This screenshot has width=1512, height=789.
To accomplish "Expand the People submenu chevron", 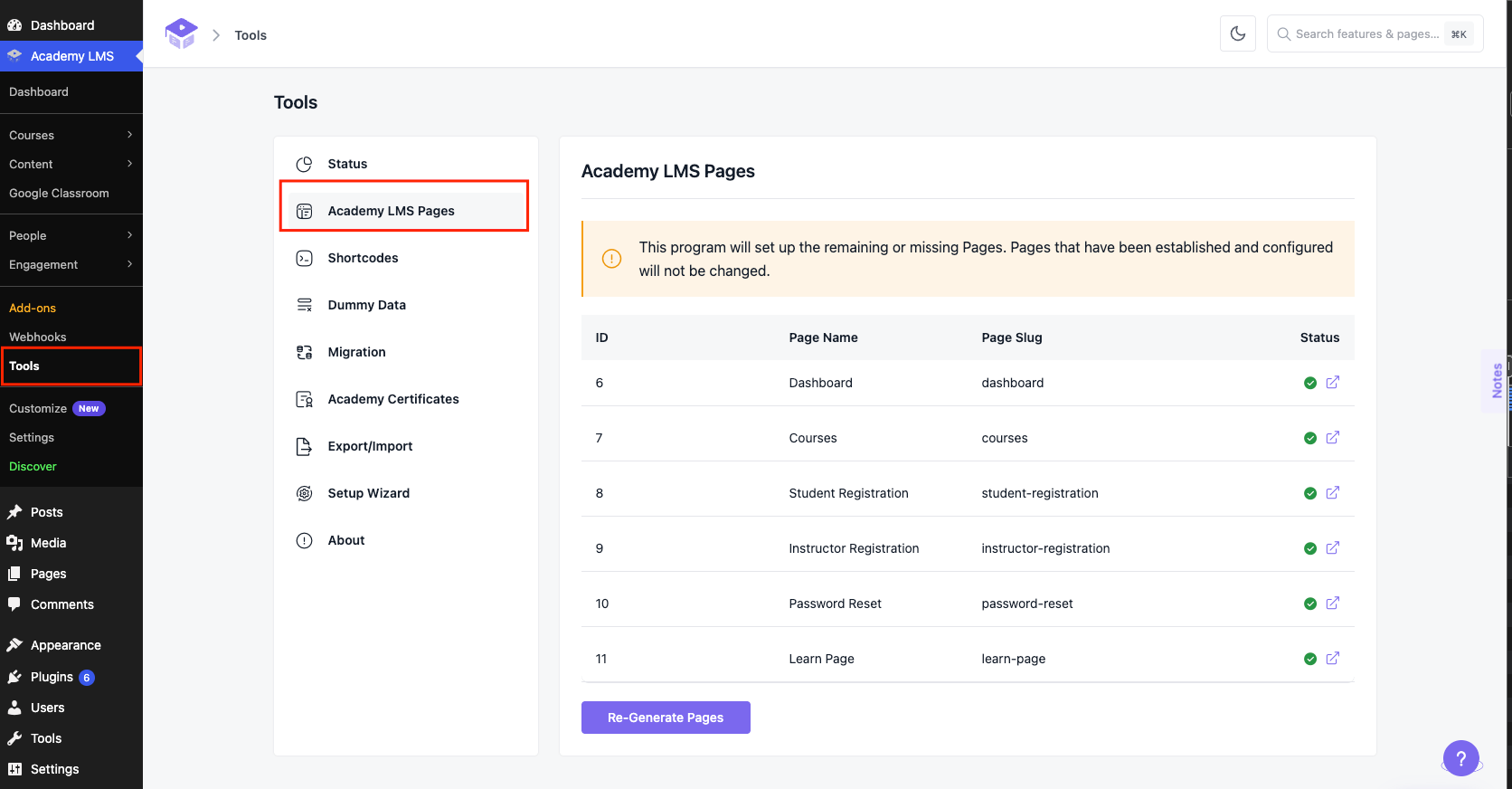I will [129, 235].
